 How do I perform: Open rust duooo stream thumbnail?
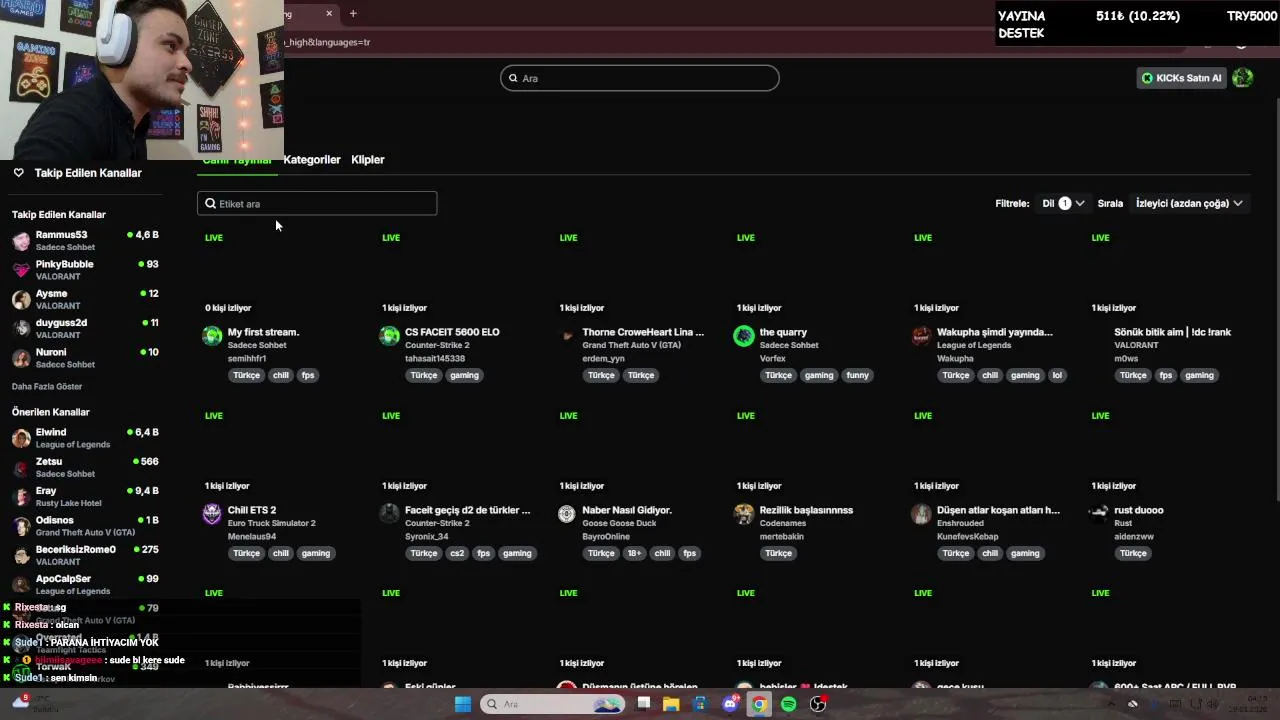tap(1172, 450)
